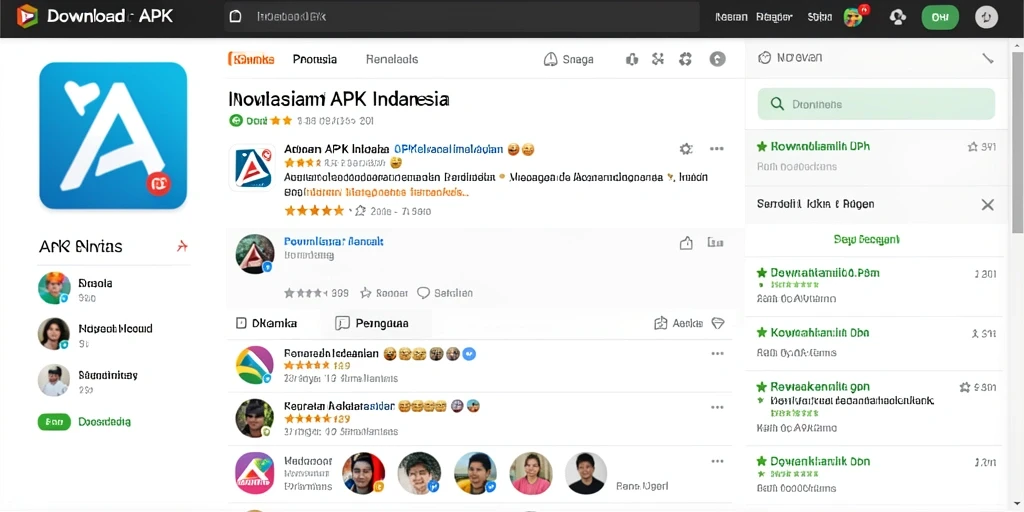Switch to the Pronusia tab
The height and width of the screenshot is (512, 1024).
pos(315,59)
